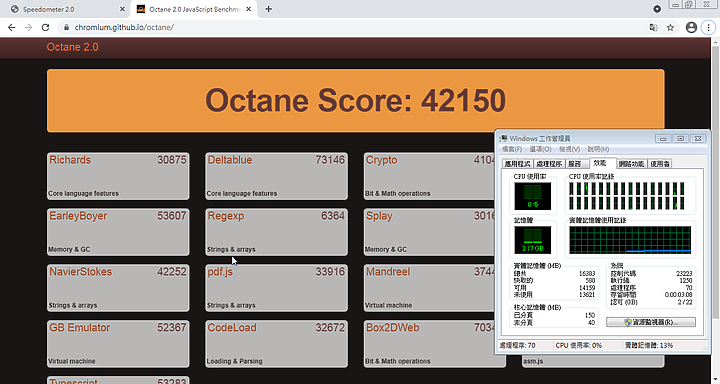
Task: Select the GB Emulator benchmark card
Action: tap(118, 344)
